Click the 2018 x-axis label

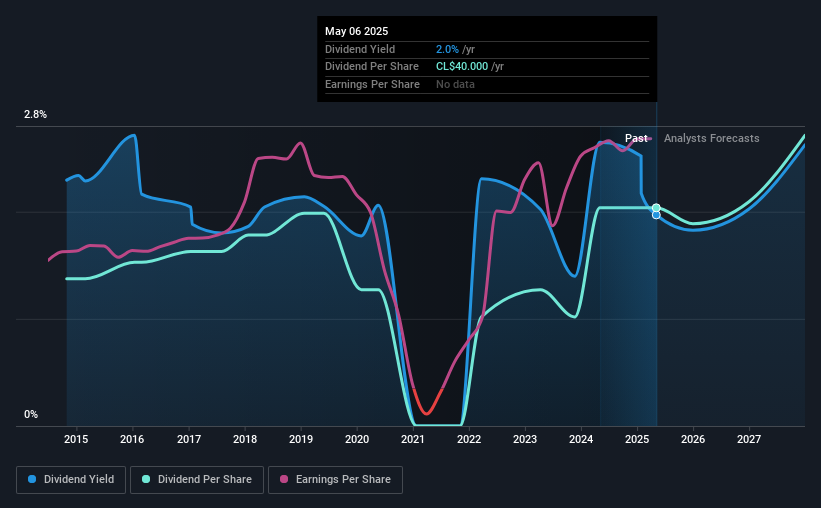tap(245, 439)
